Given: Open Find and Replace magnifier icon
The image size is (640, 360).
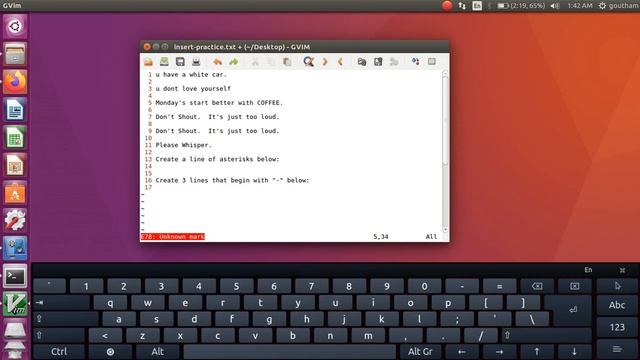Looking at the screenshot, I should [309, 62].
